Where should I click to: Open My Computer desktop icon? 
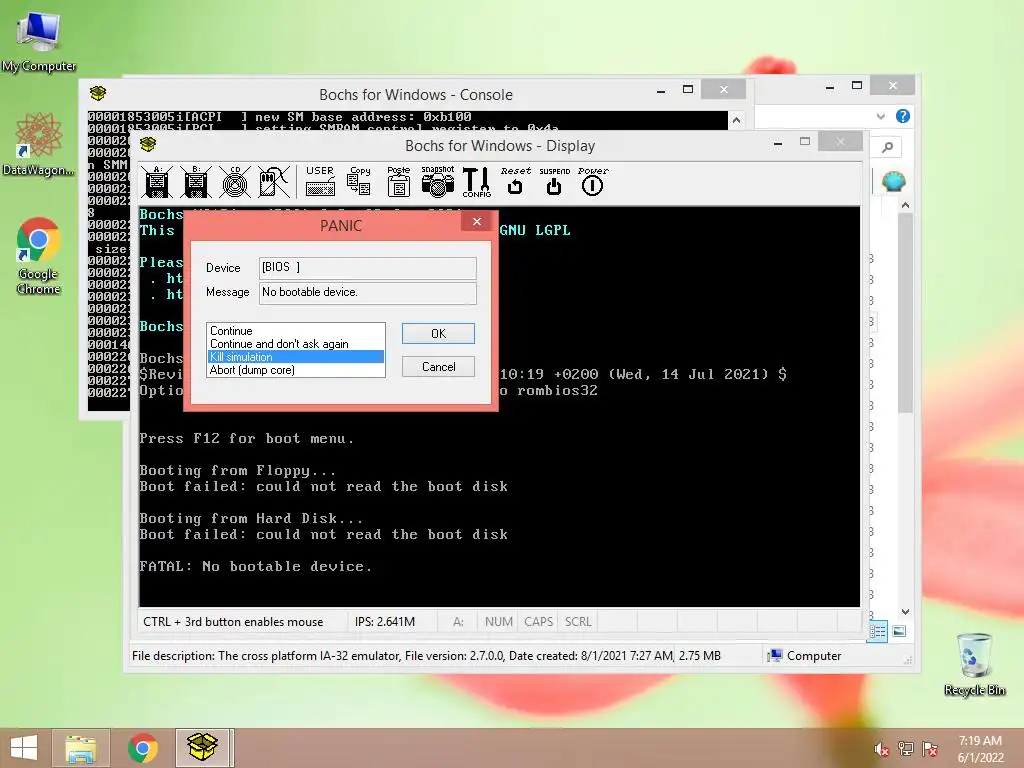(x=39, y=41)
